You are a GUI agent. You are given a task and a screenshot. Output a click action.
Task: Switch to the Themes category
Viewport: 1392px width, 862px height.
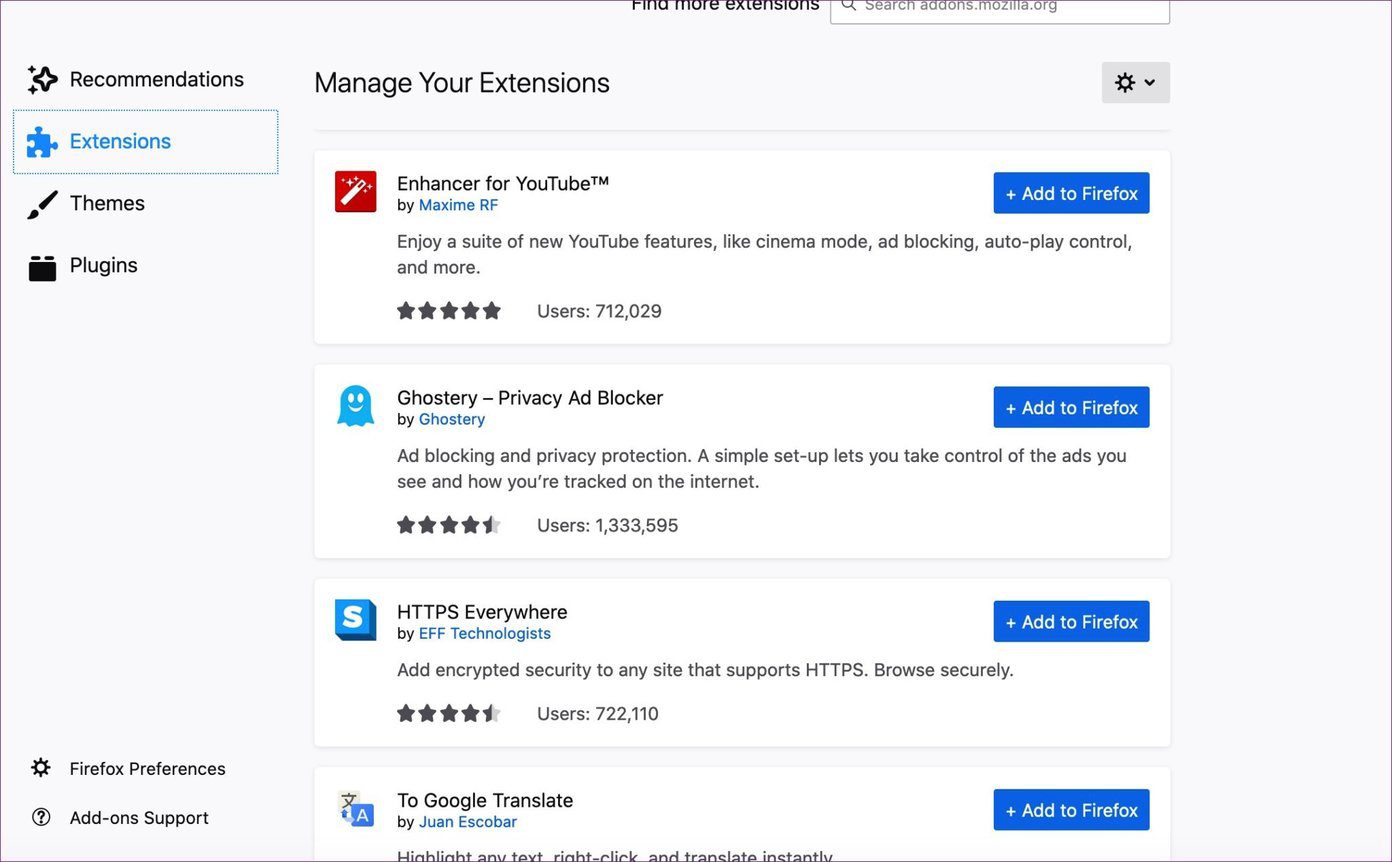click(146, 204)
